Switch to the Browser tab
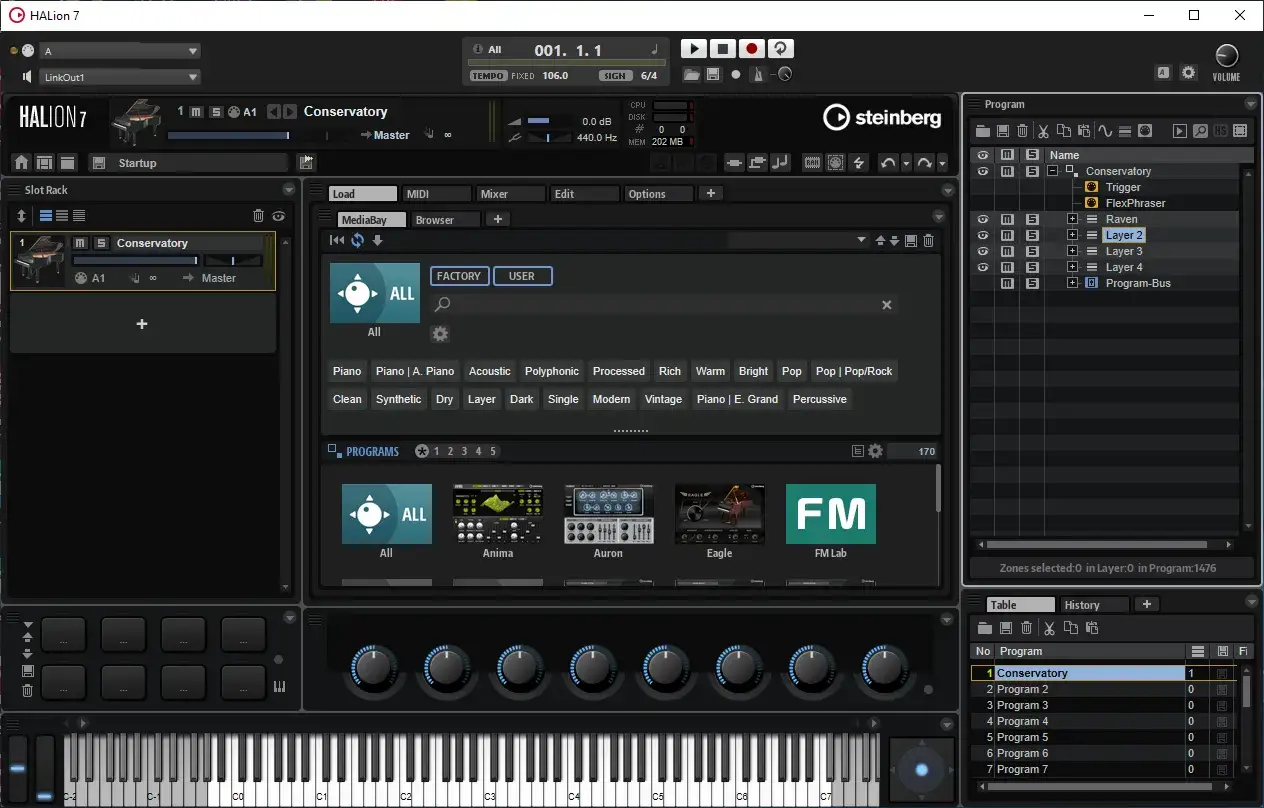1264x808 pixels. click(446, 220)
